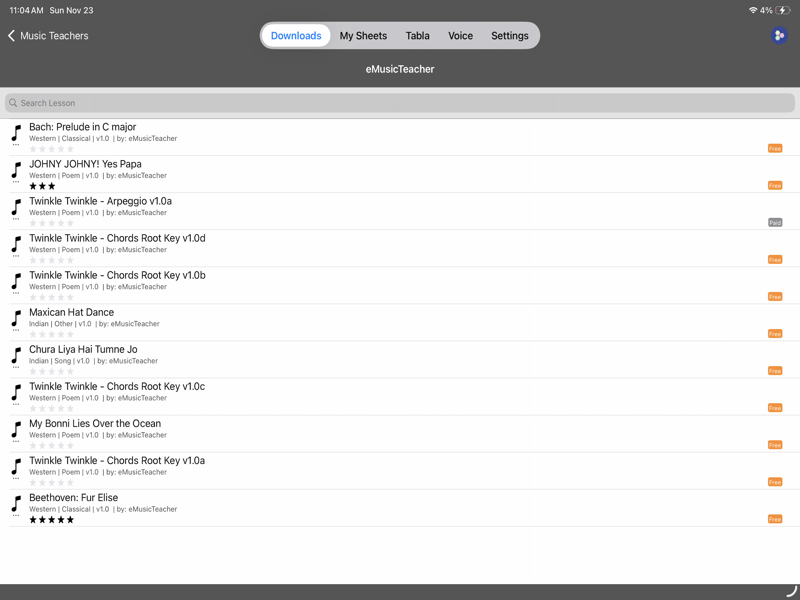800x600 pixels.
Task: Open the Tabla tab
Action: 417,35
